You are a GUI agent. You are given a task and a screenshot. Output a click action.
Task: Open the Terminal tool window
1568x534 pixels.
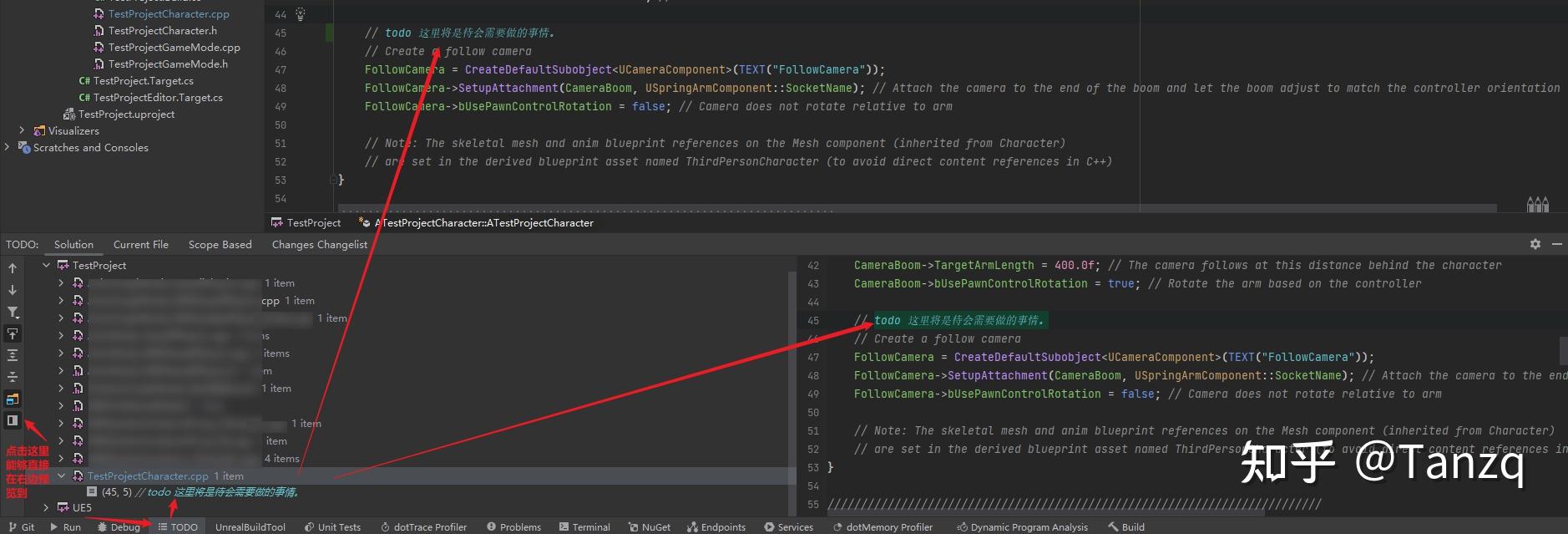pos(584,526)
